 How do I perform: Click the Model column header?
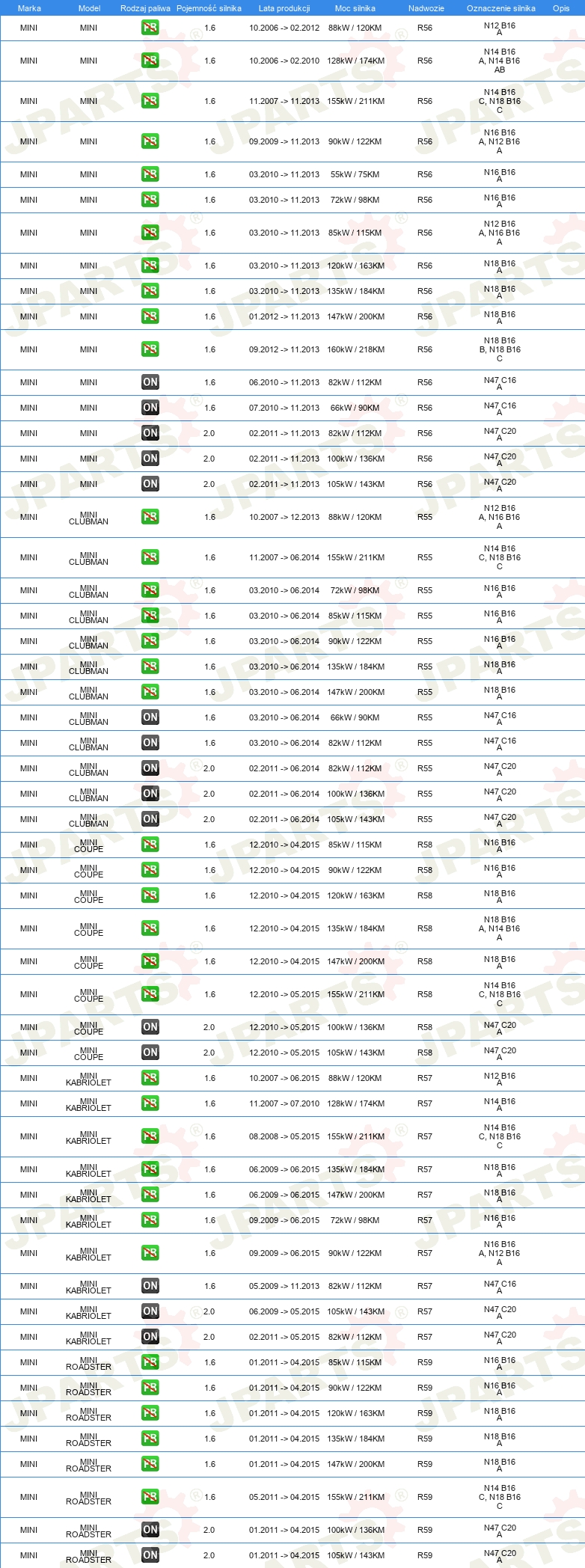click(x=89, y=8)
